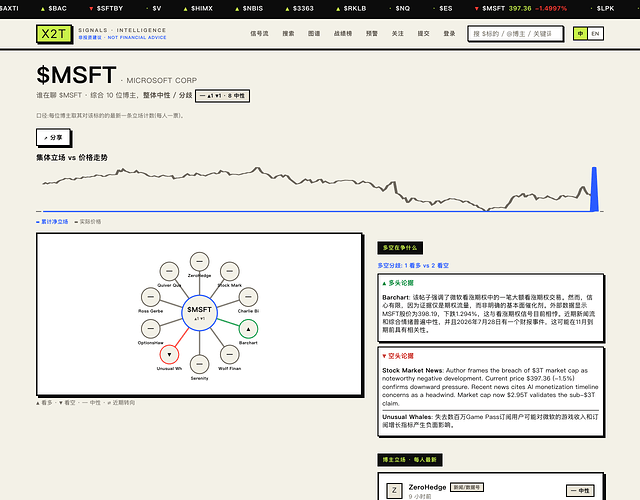Select the $V ticker in the top tape
640x500 pixels.
(x=154, y=8)
